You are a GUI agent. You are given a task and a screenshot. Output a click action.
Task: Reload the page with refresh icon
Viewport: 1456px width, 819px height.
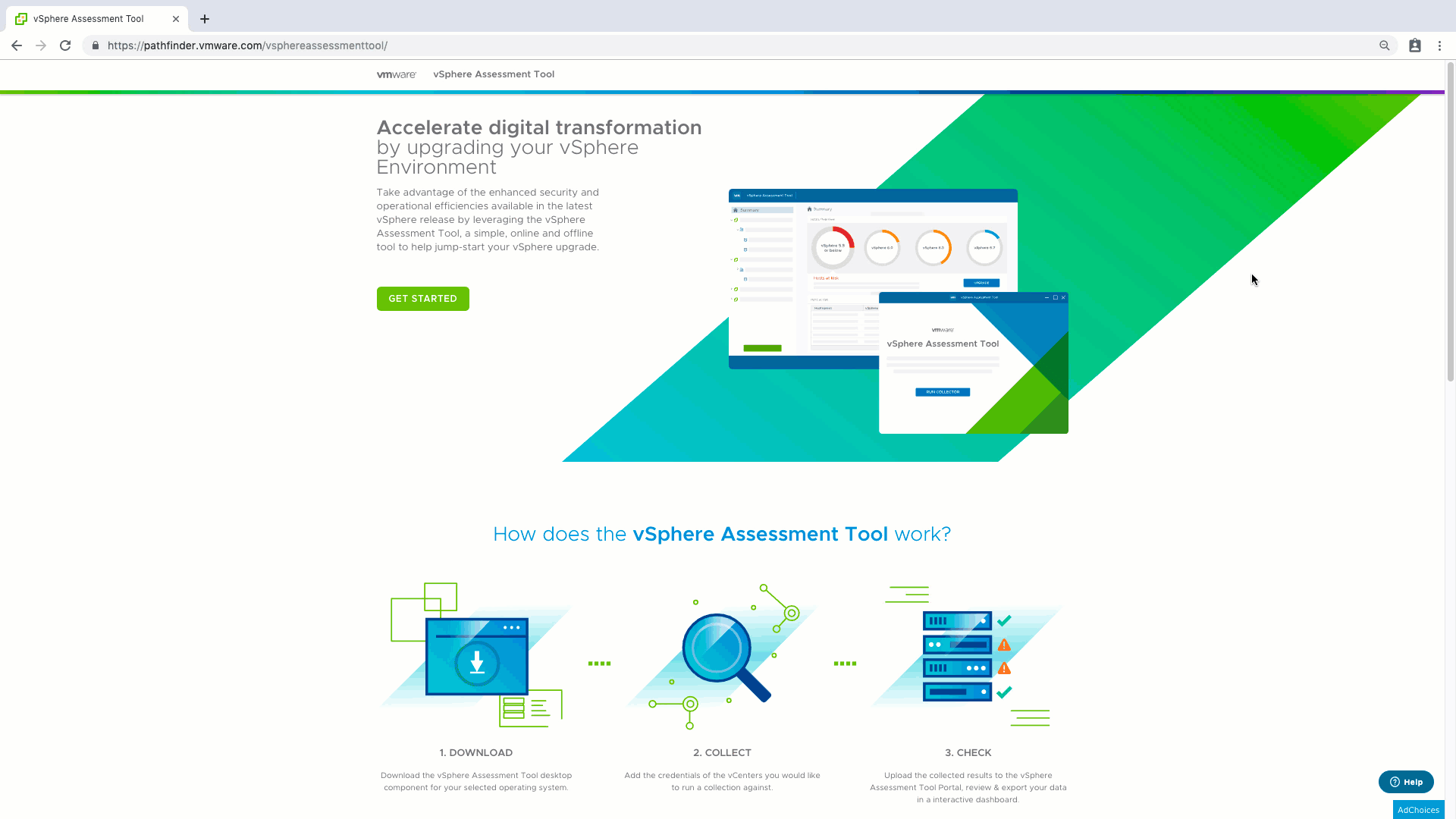coord(65,45)
